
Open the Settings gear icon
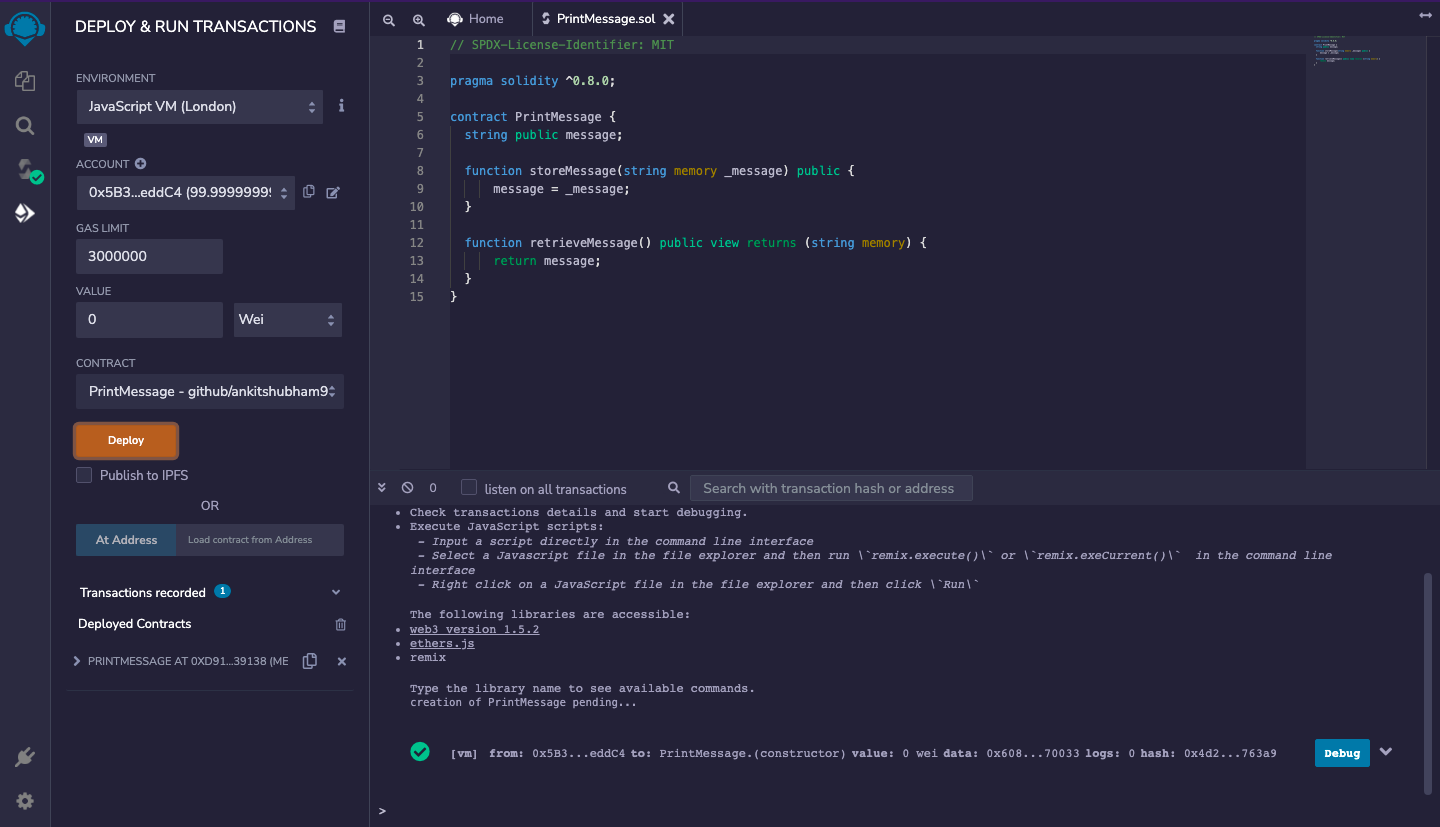(x=25, y=801)
